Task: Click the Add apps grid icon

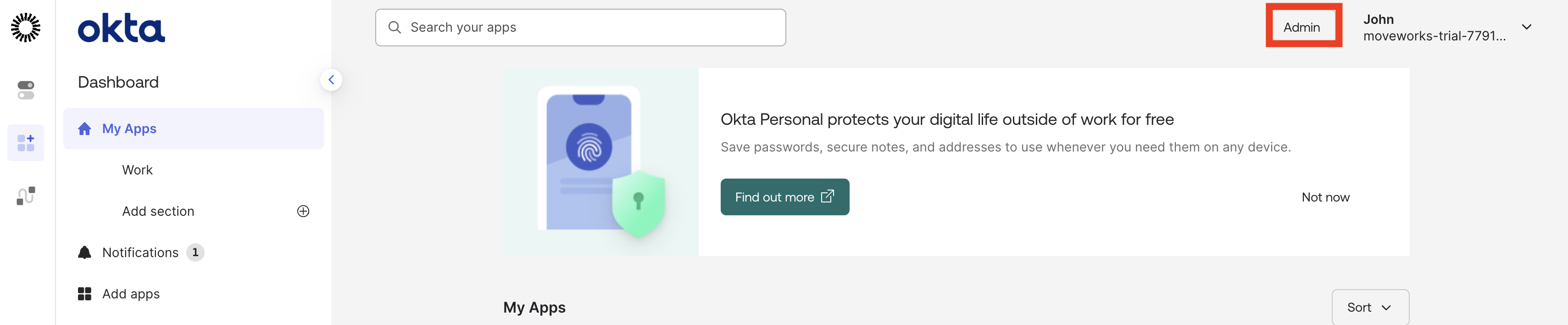Action: pyautogui.click(x=84, y=294)
